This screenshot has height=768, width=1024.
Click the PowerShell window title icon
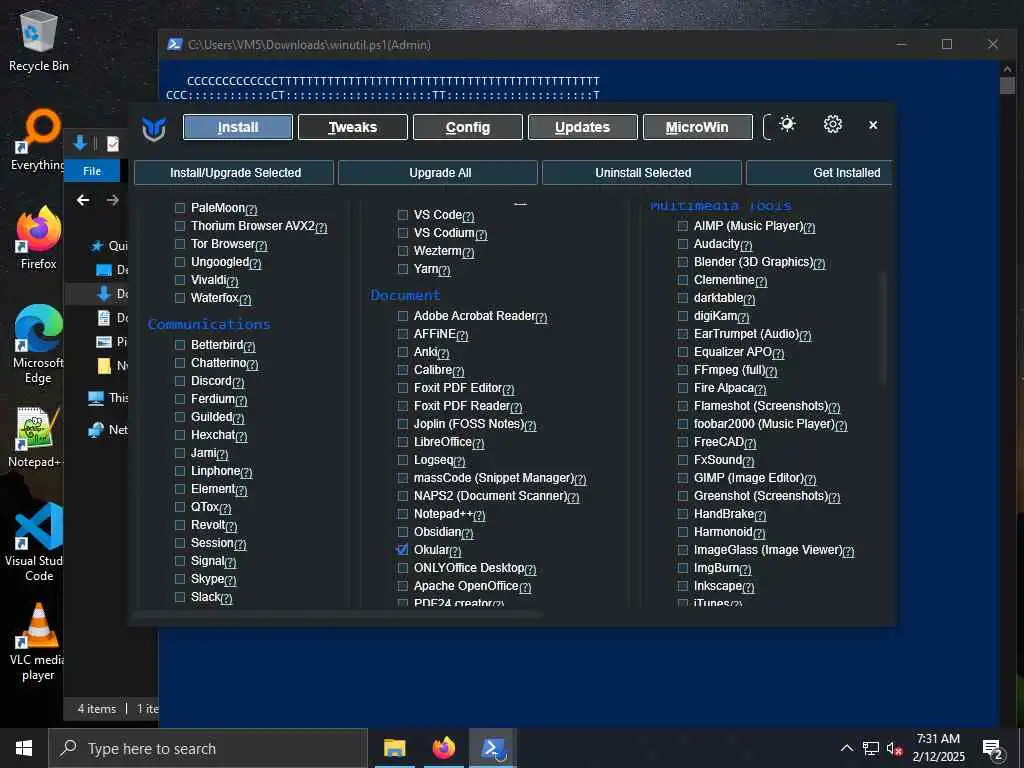[x=174, y=44]
